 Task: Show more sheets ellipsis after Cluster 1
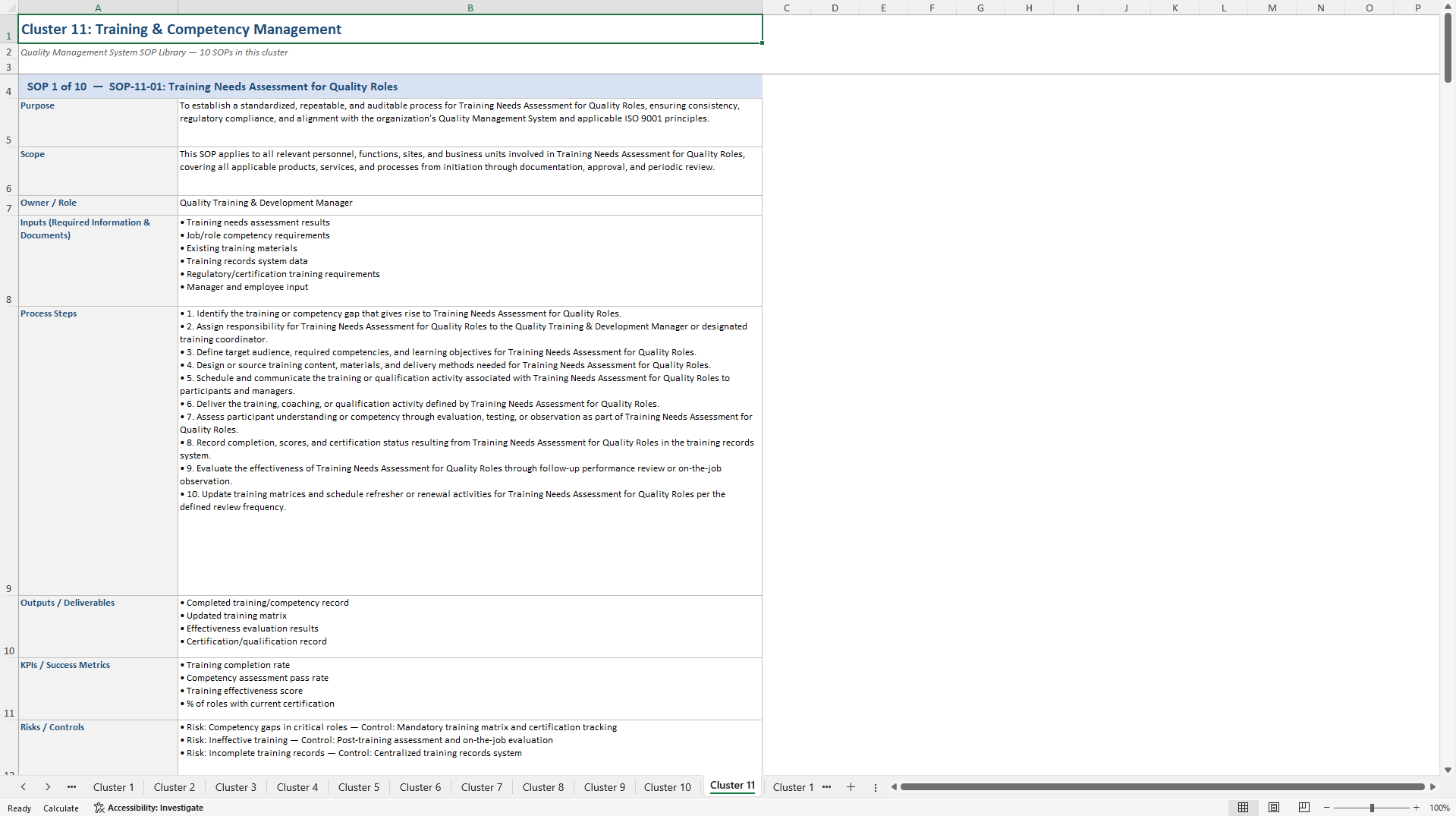(826, 787)
